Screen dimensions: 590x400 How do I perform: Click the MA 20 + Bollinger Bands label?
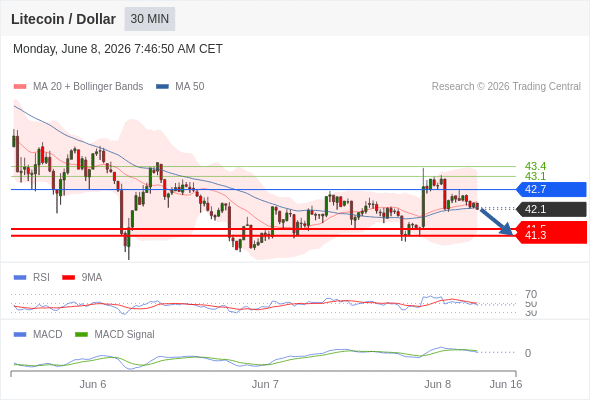[x=88, y=87]
